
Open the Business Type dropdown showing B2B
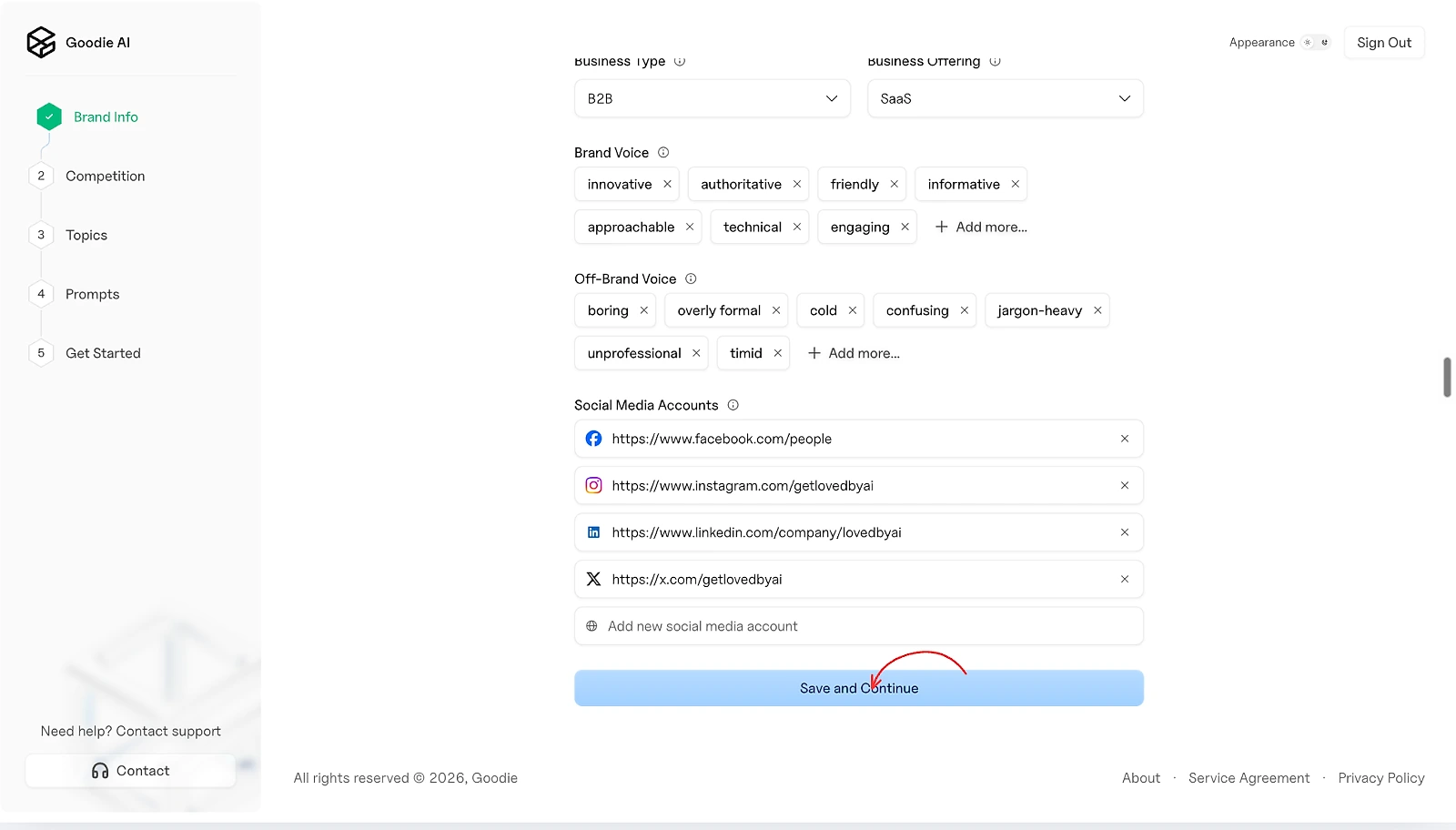(713, 98)
